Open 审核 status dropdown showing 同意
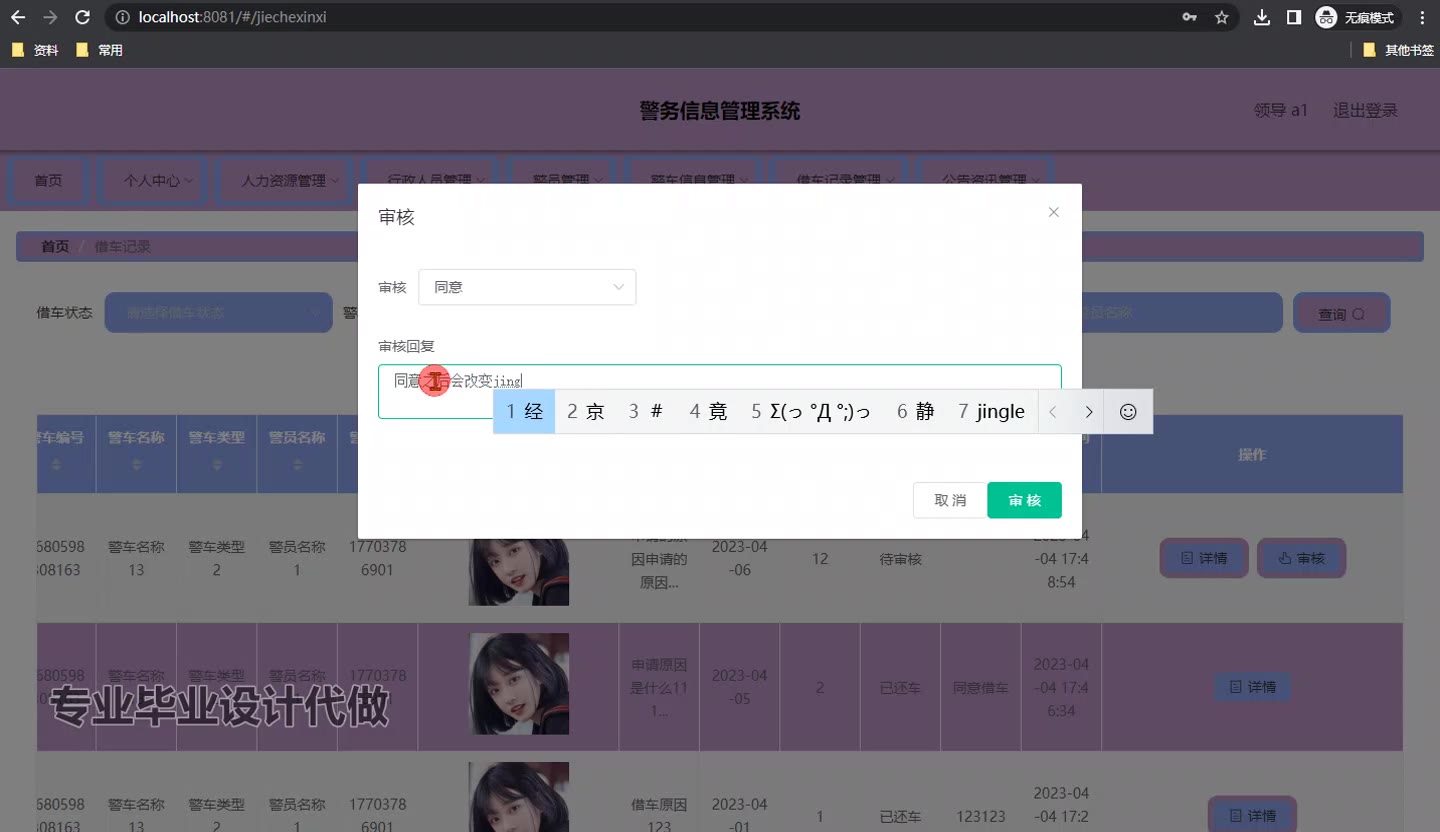 [x=527, y=287]
